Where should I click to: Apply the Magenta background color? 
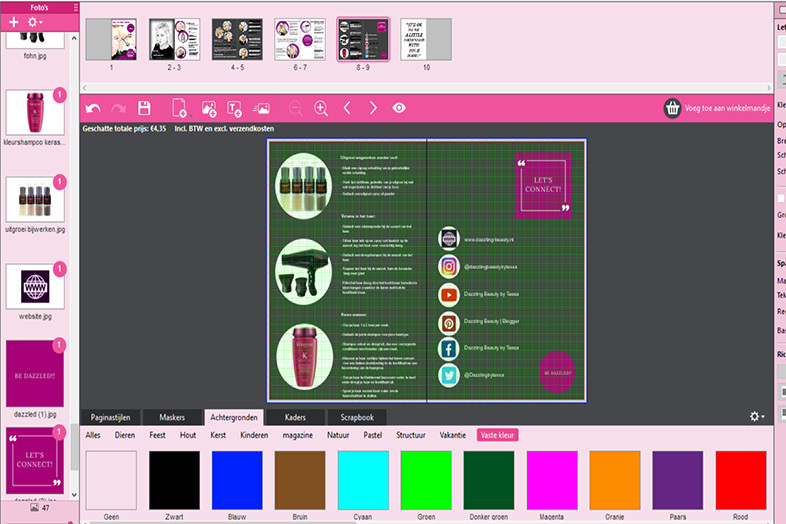(x=552, y=480)
